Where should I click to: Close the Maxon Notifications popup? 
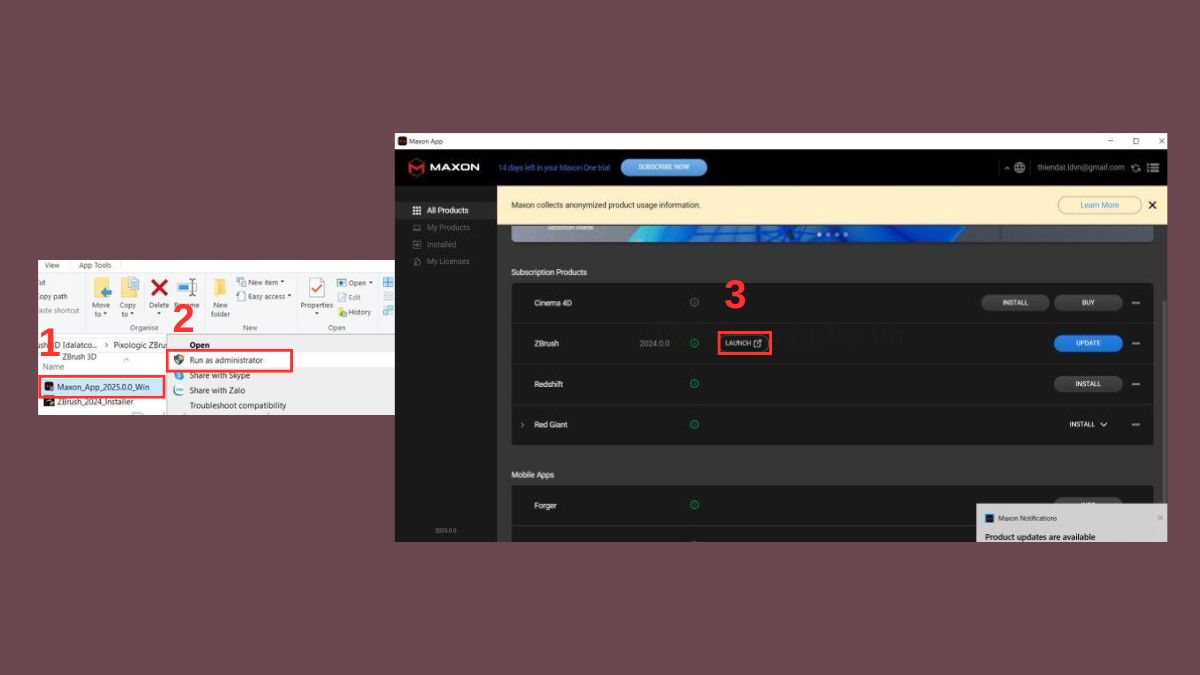pos(1160,518)
